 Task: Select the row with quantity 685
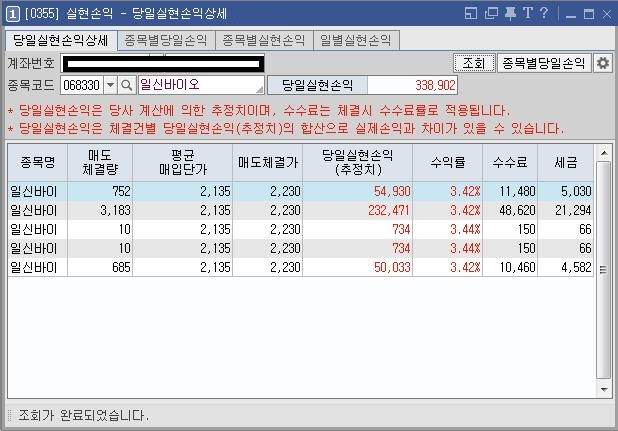click(300, 268)
